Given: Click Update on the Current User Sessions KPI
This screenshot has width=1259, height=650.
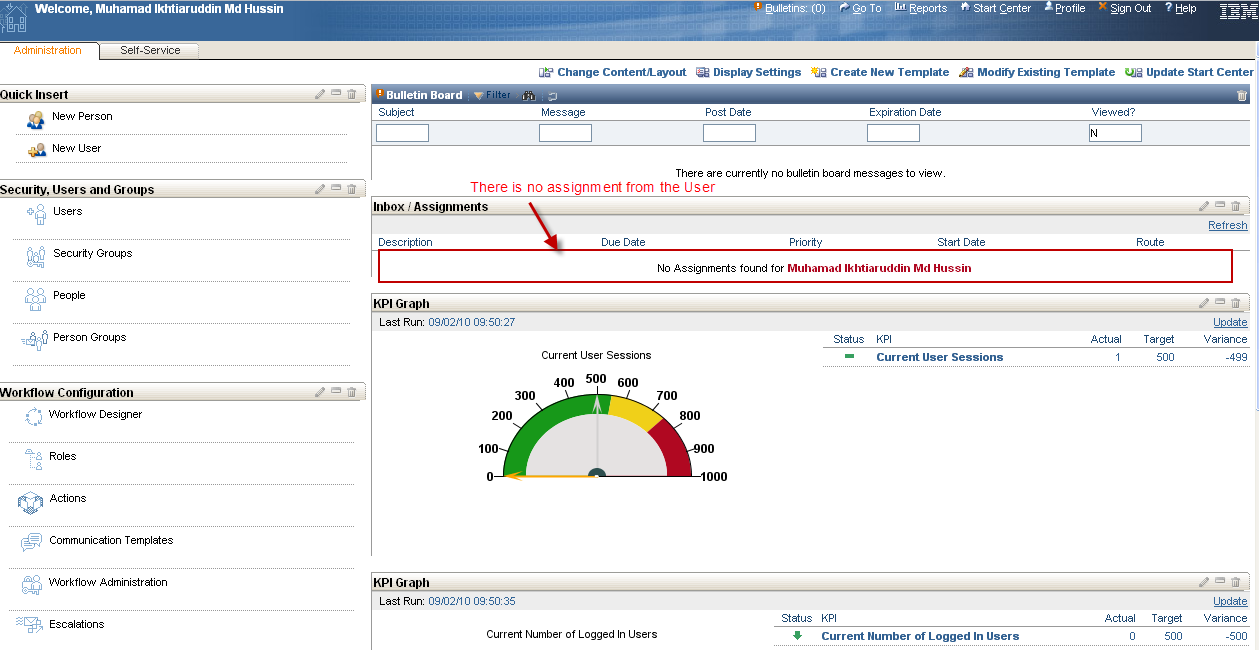Looking at the screenshot, I should 1230,322.
